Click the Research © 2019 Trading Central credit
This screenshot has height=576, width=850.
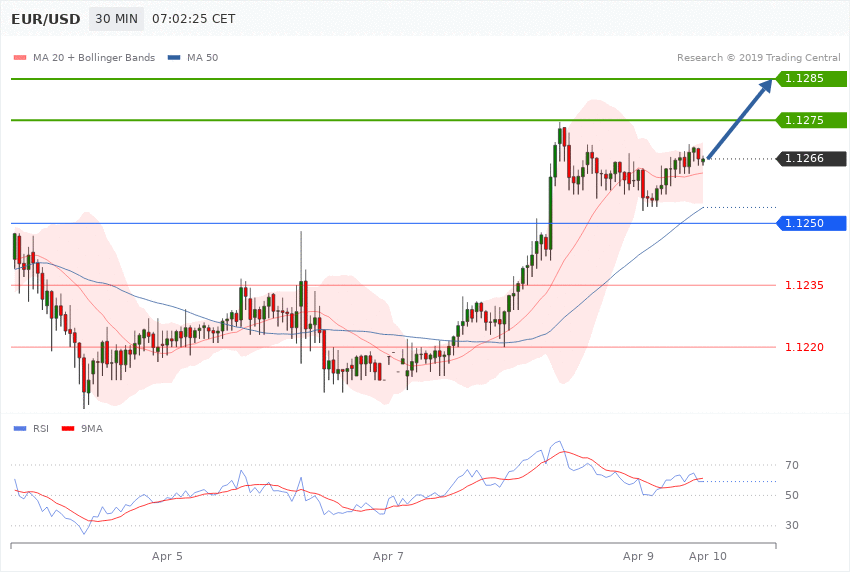758,57
